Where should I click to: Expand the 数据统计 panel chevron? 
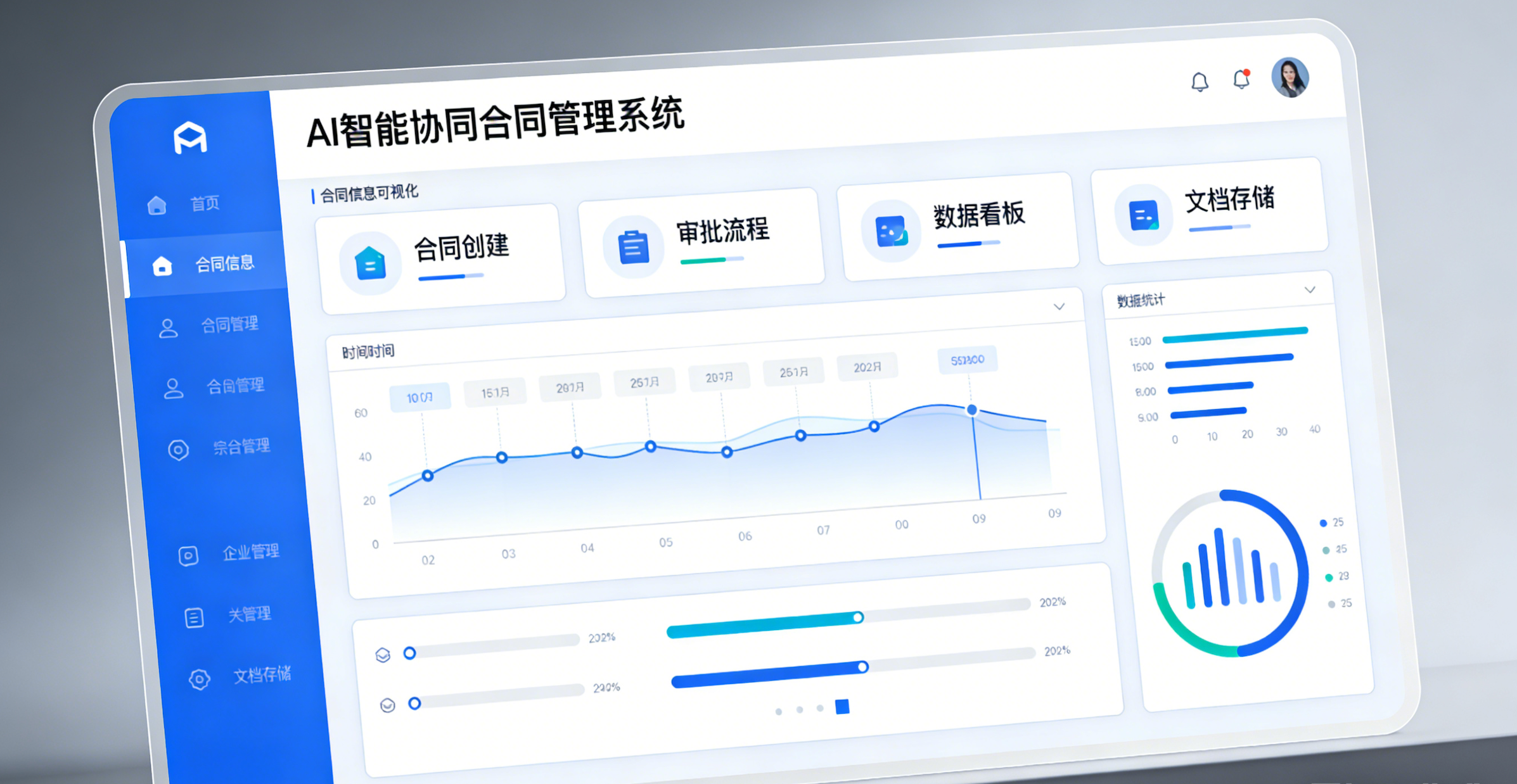[x=1310, y=290]
